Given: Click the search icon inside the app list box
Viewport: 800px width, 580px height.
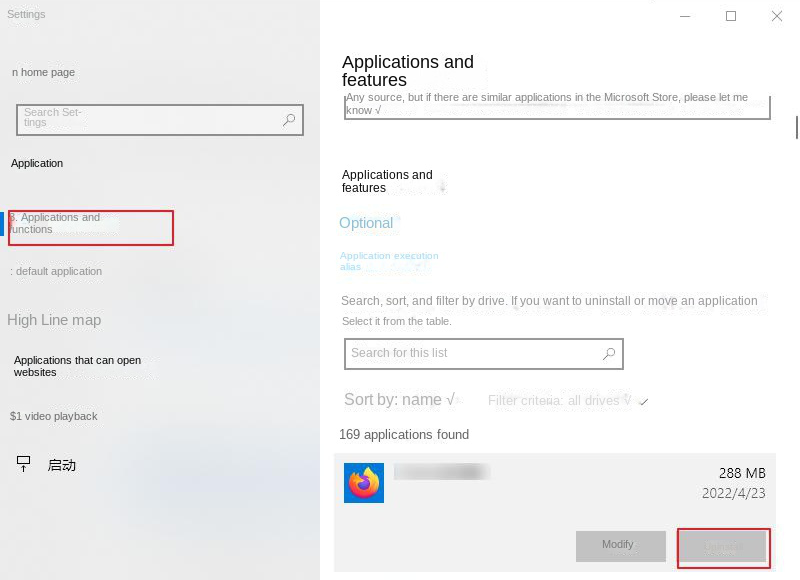Looking at the screenshot, I should coord(609,353).
